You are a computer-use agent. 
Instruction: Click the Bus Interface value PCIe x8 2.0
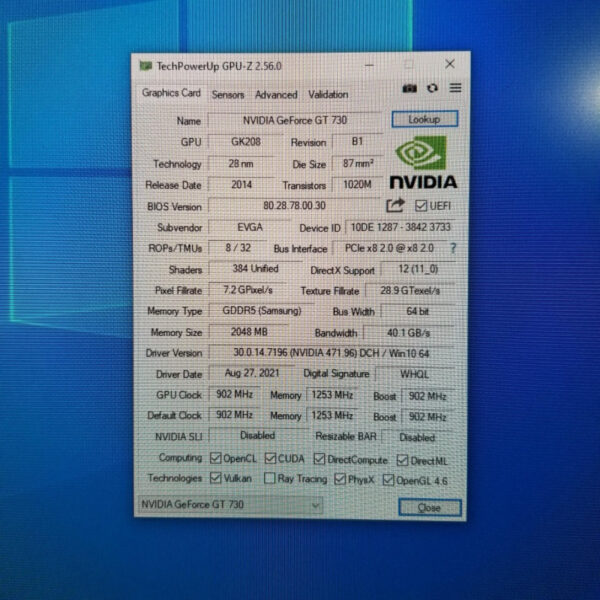(x=390, y=248)
